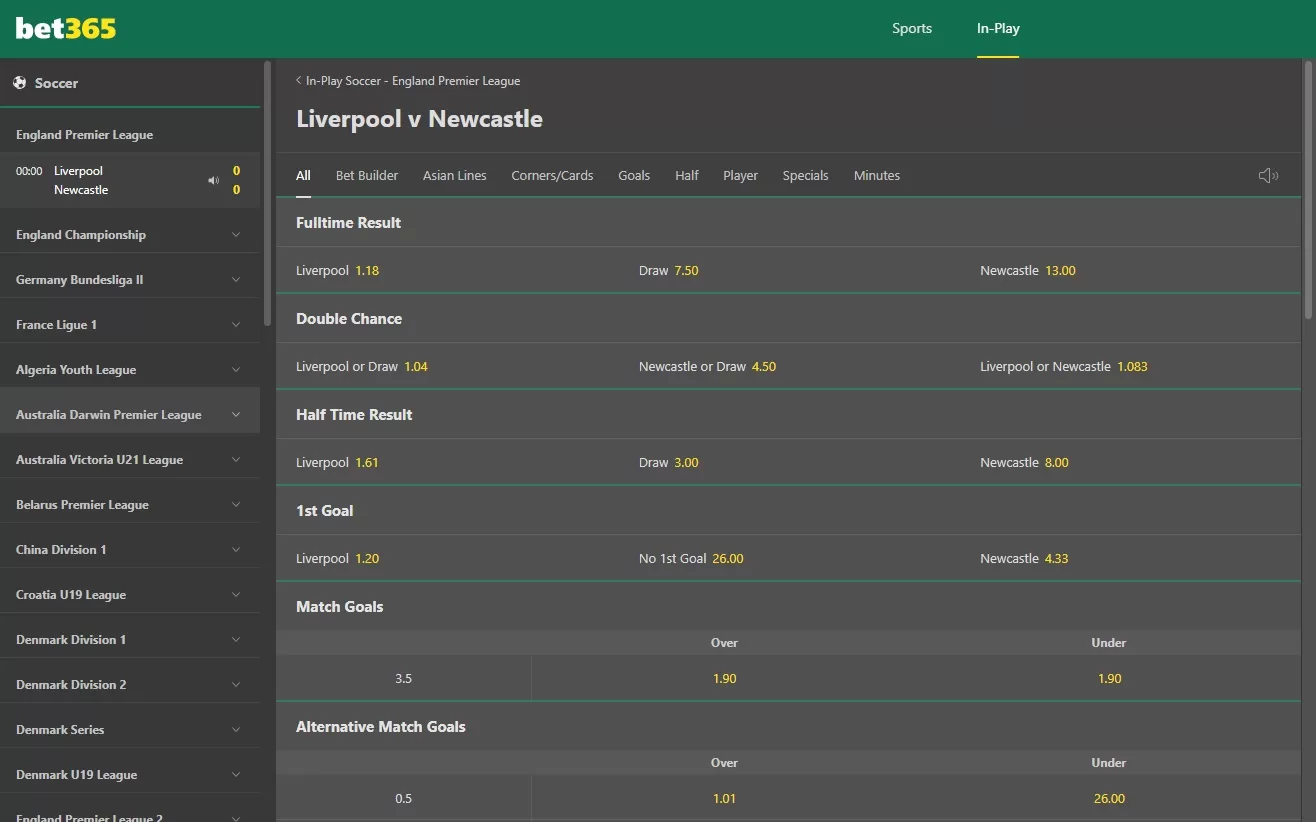1316x822 pixels.
Task: Click the sidebar vertical scrollbar
Action: coord(267,193)
